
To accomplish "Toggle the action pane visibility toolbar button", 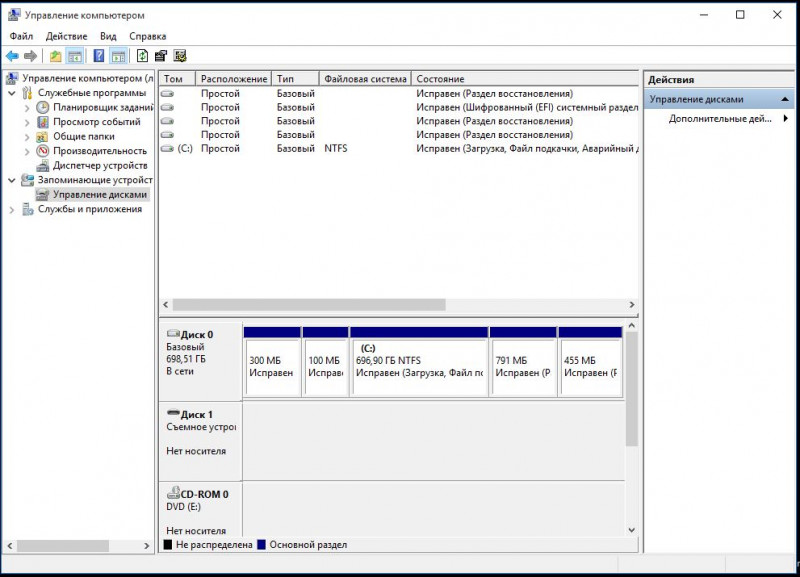I will [118, 56].
